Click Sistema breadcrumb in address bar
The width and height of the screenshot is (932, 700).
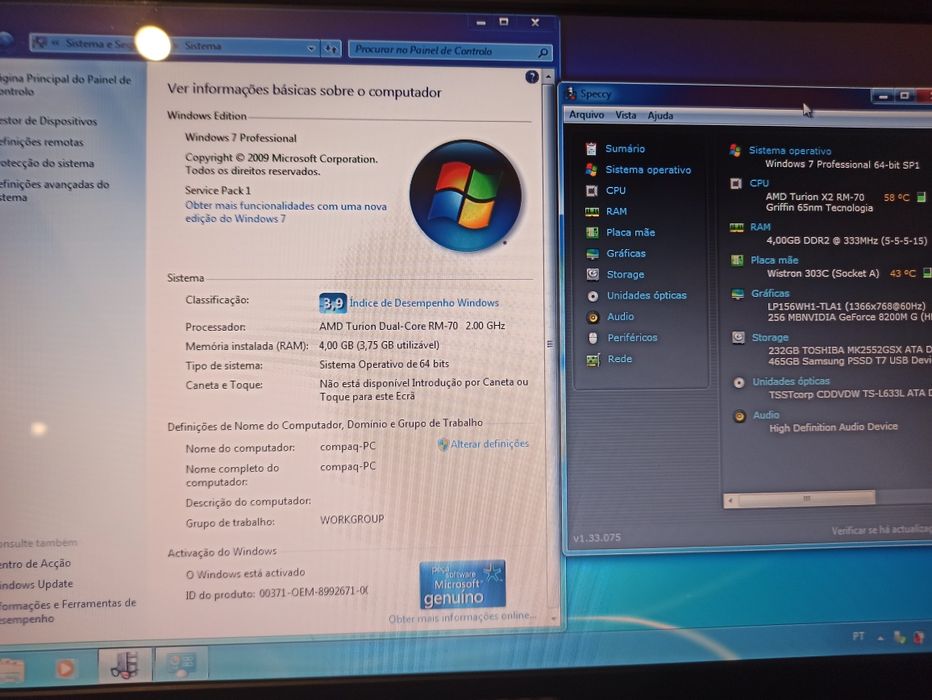(x=203, y=46)
